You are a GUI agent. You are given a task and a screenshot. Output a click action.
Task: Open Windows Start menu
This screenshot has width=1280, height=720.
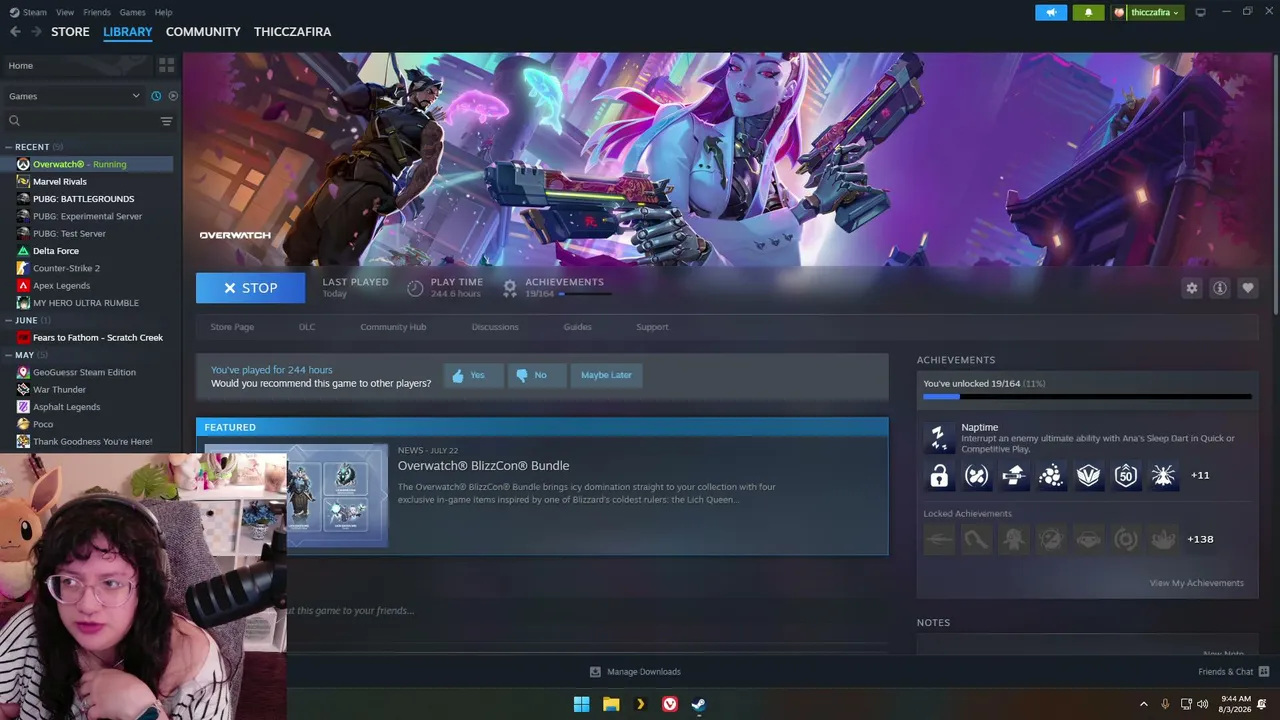click(x=581, y=704)
